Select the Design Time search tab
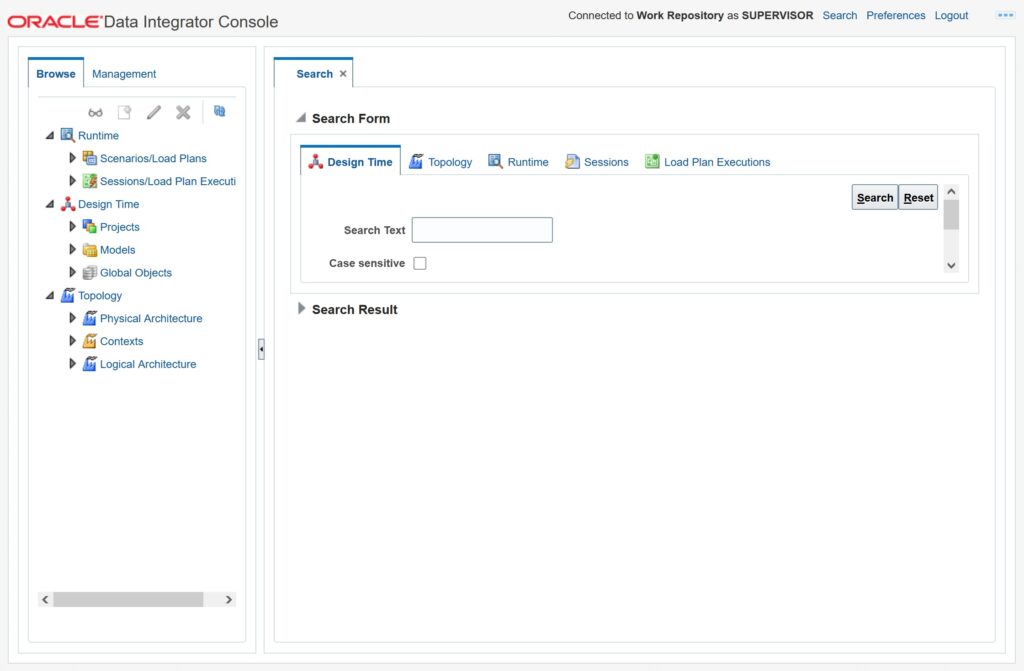The height and width of the screenshot is (671, 1024). (x=351, y=161)
